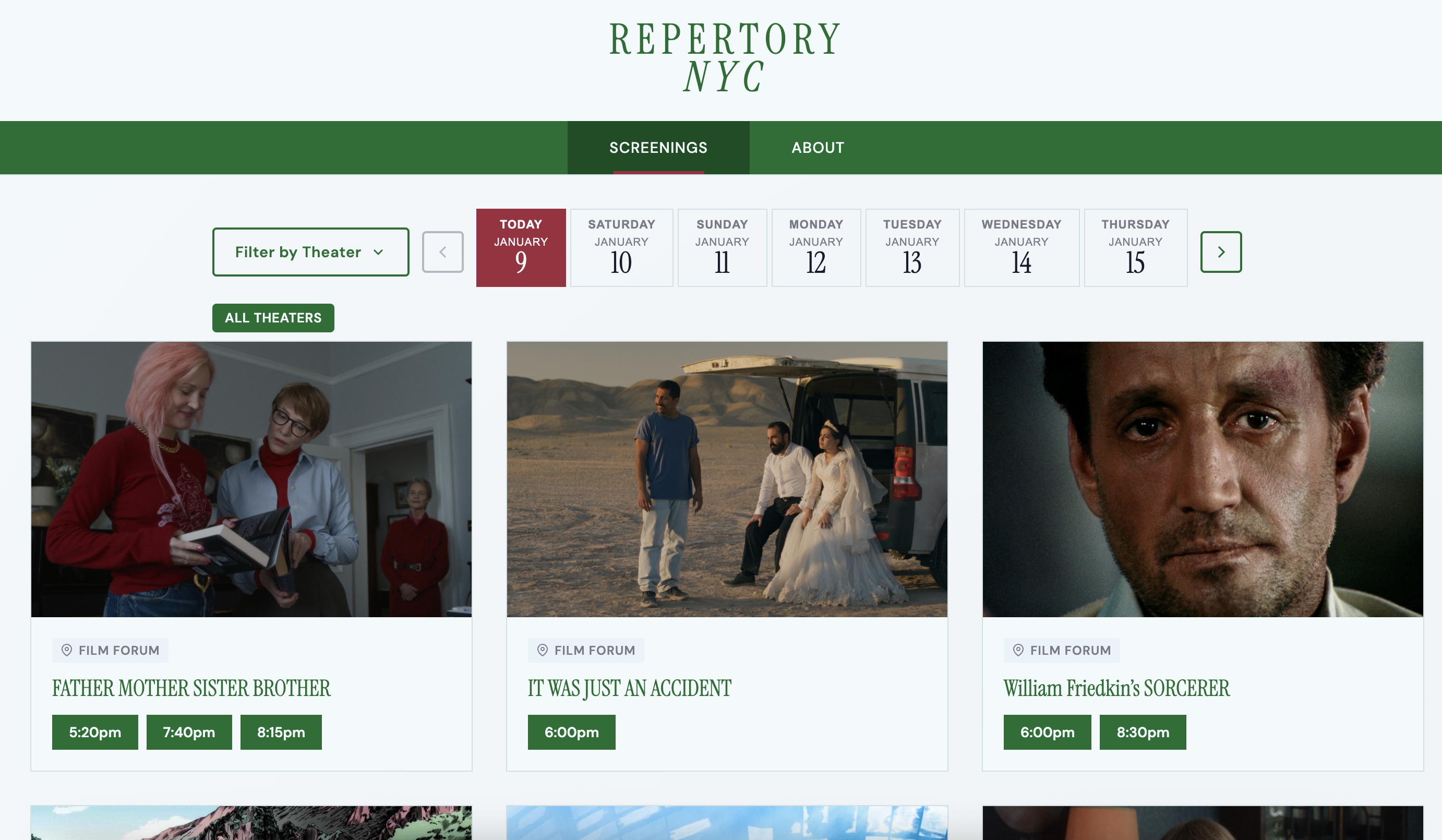
Task: Switch to the Screenings tab
Action: tap(658, 148)
